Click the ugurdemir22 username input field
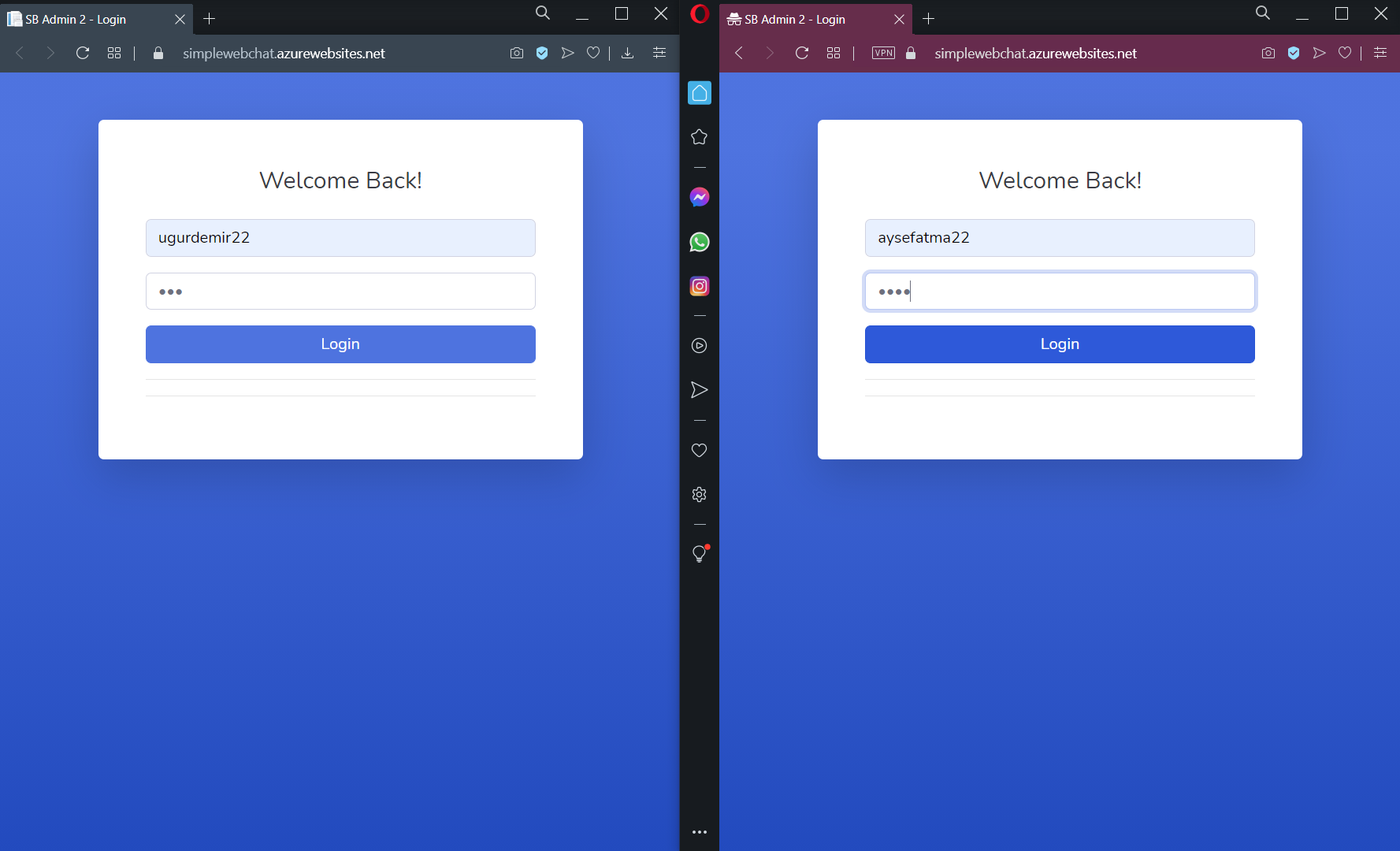This screenshot has height=851, width=1400. coord(340,238)
